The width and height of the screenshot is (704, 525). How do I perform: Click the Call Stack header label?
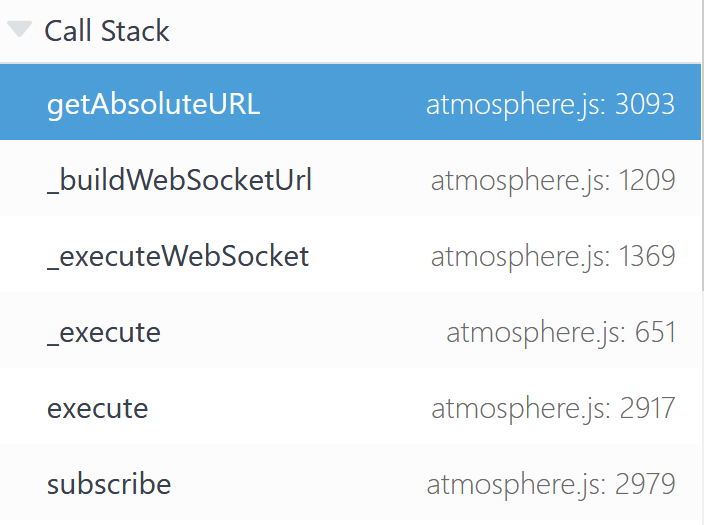click(107, 31)
